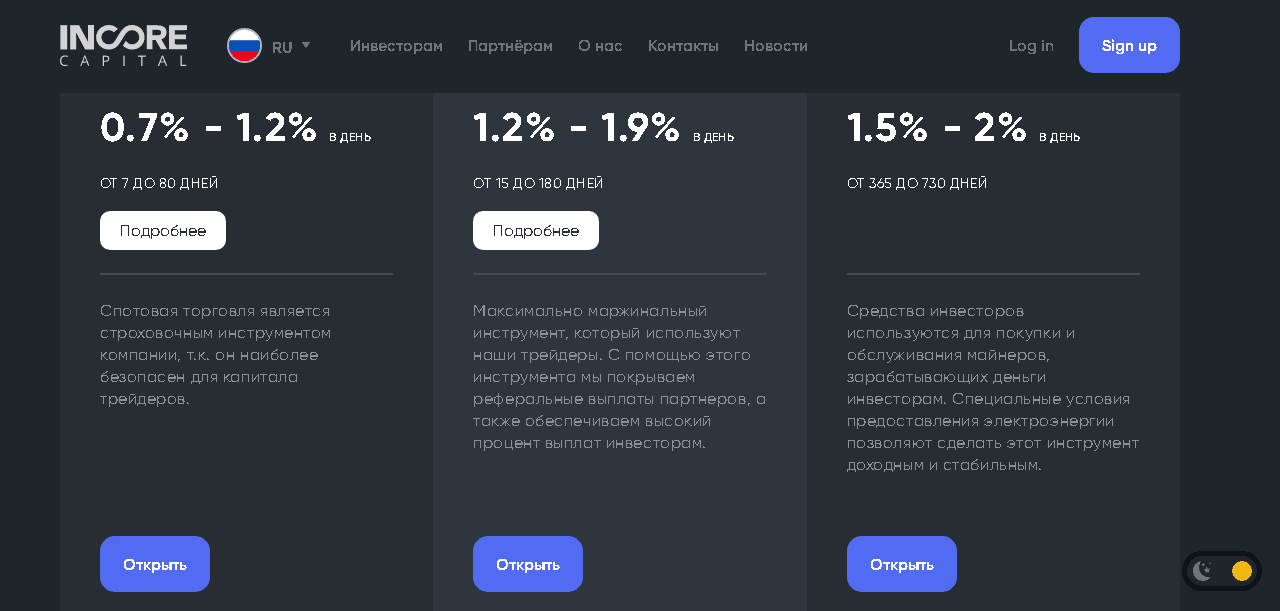Screen dimensions: 1280x611
Task: Click the Russian flag icon
Action: pyautogui.click(x=244, y=46)
